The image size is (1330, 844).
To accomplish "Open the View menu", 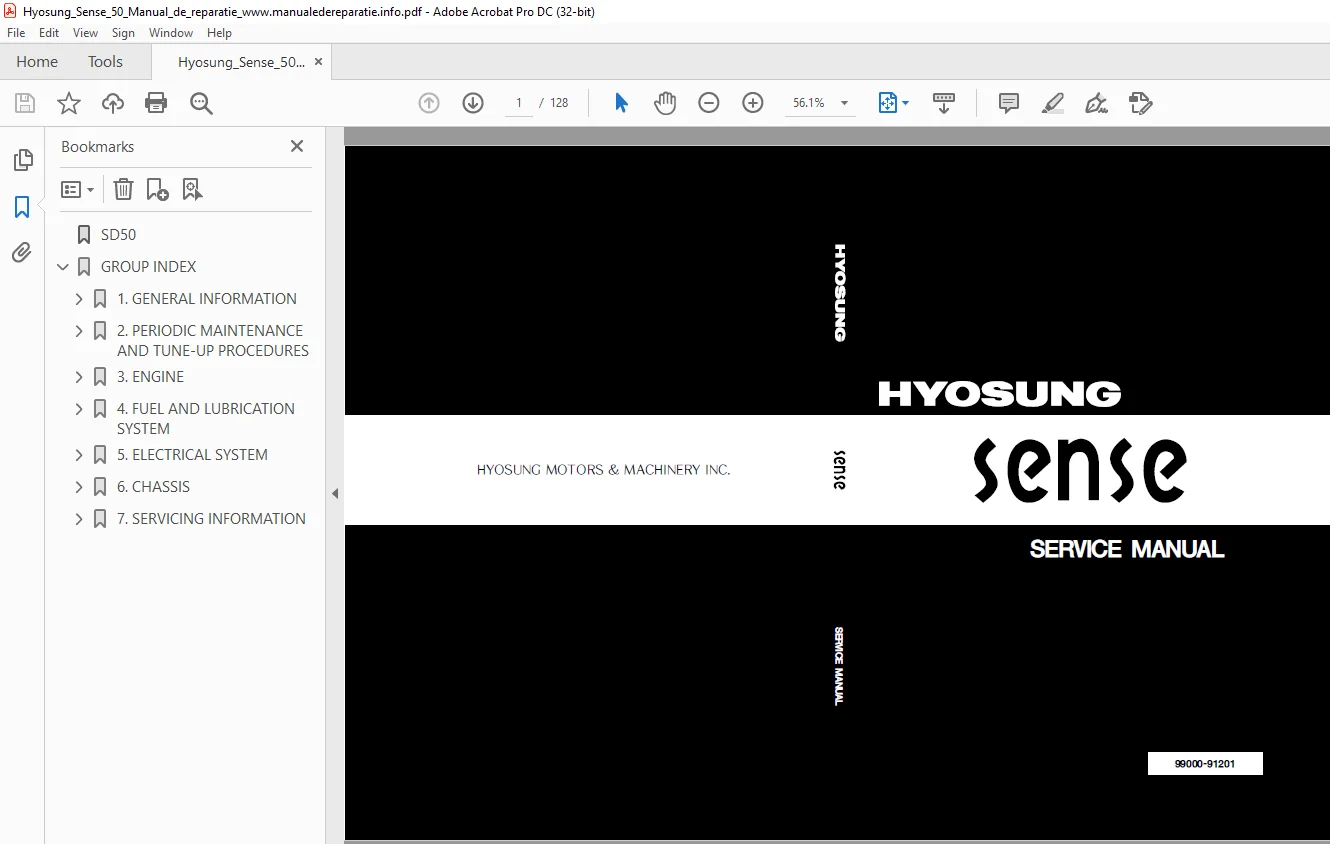I will pos(85,33).
